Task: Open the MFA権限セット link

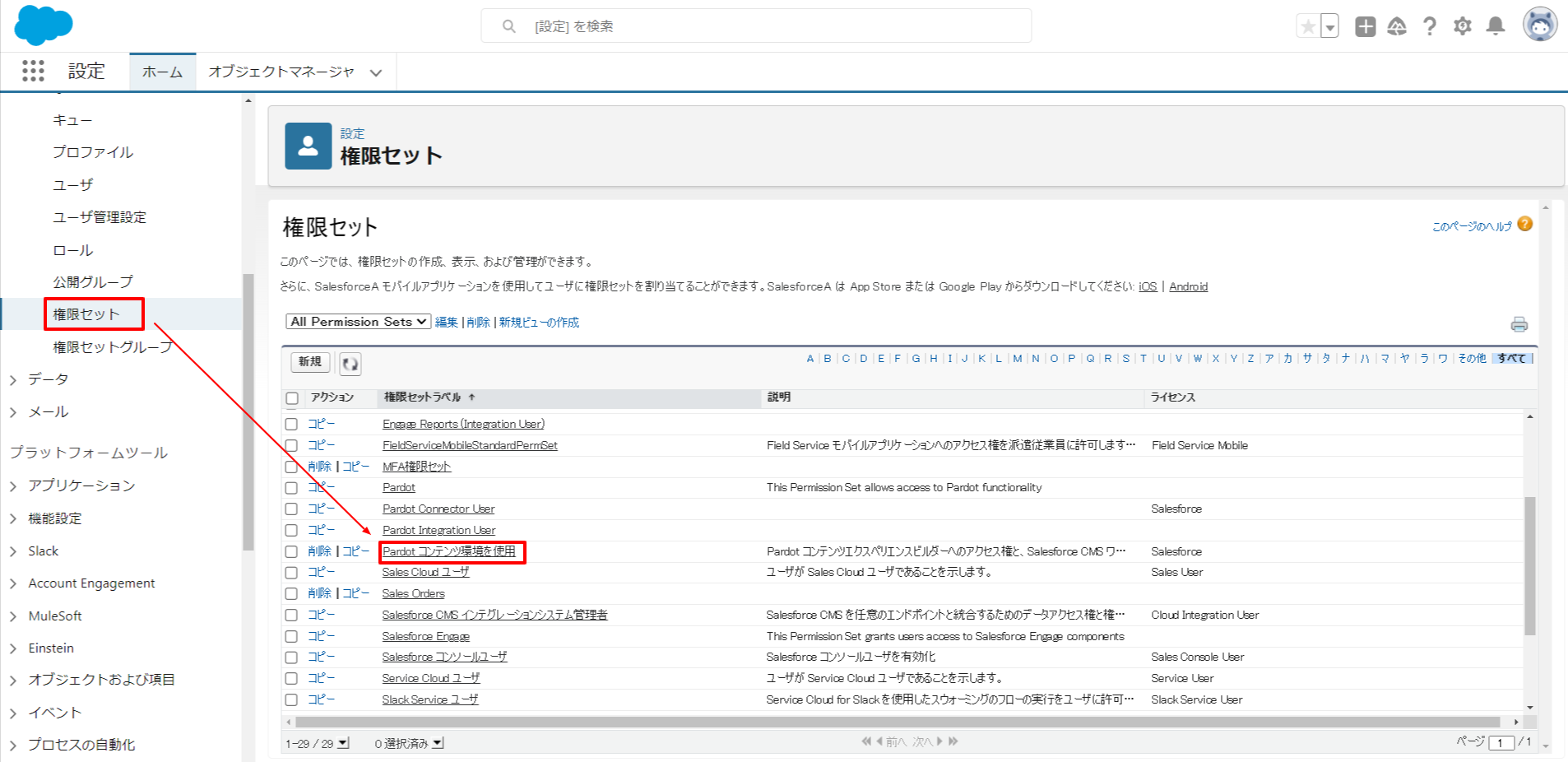Action: click(x=416, y=467)
